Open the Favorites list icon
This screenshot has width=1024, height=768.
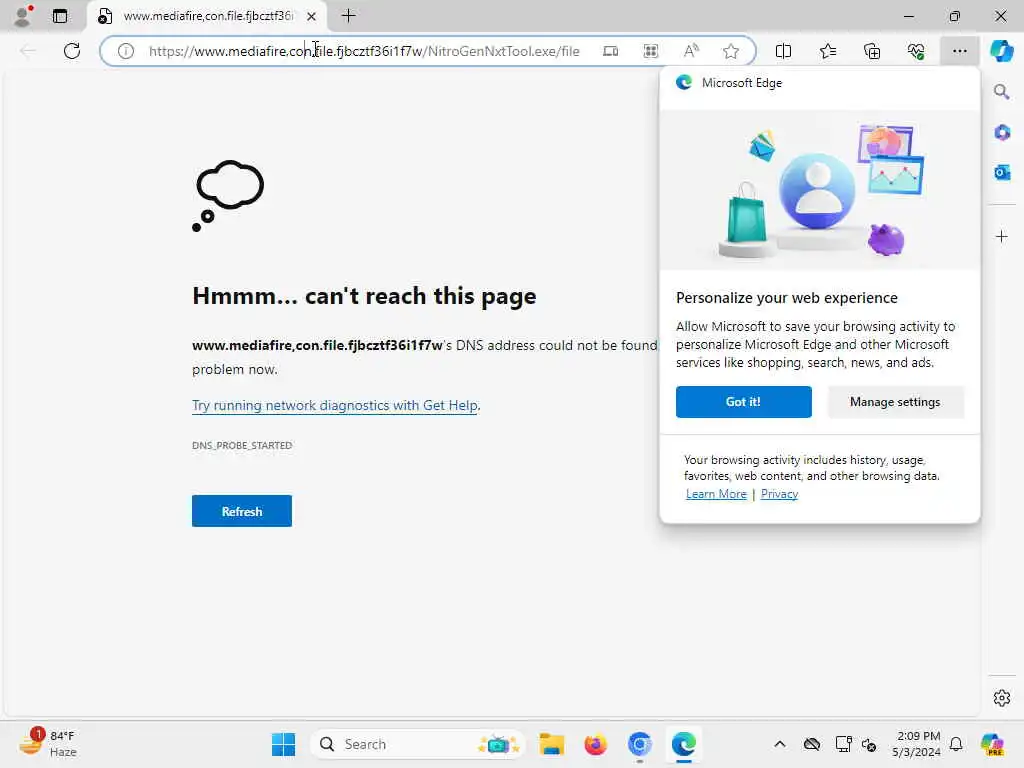tap(827, 51)
